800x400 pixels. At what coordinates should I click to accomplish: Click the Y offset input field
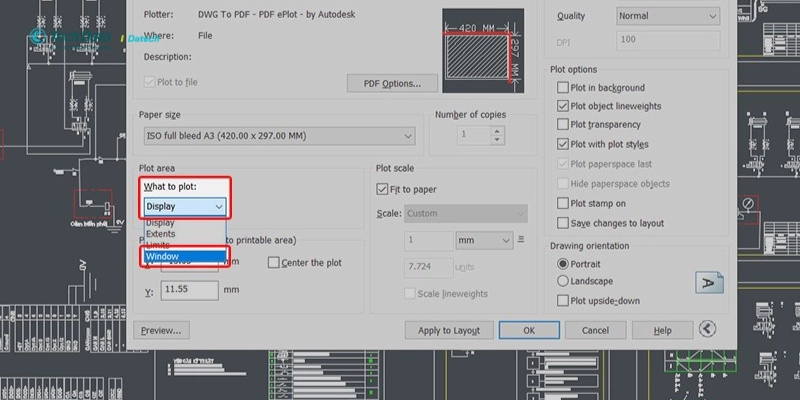(190, 290)
